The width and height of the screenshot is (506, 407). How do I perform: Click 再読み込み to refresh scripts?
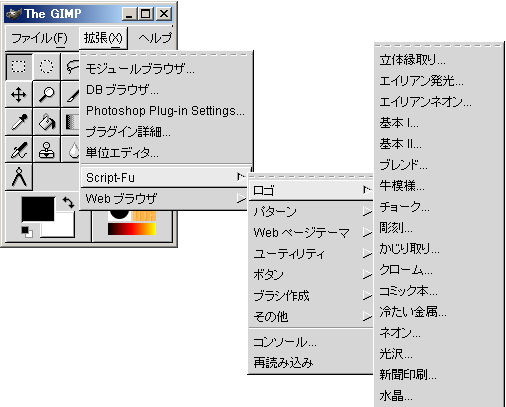click(311, 363)
